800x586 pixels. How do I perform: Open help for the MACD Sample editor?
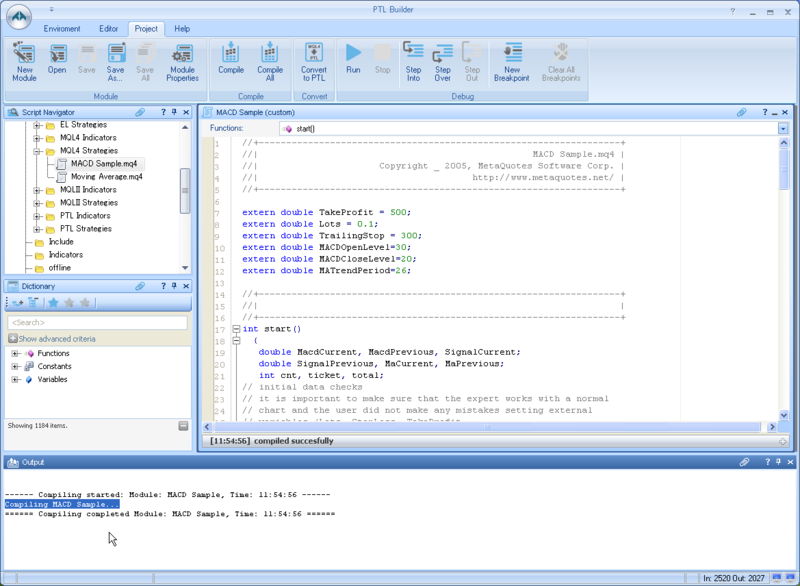tap(765, 112)
